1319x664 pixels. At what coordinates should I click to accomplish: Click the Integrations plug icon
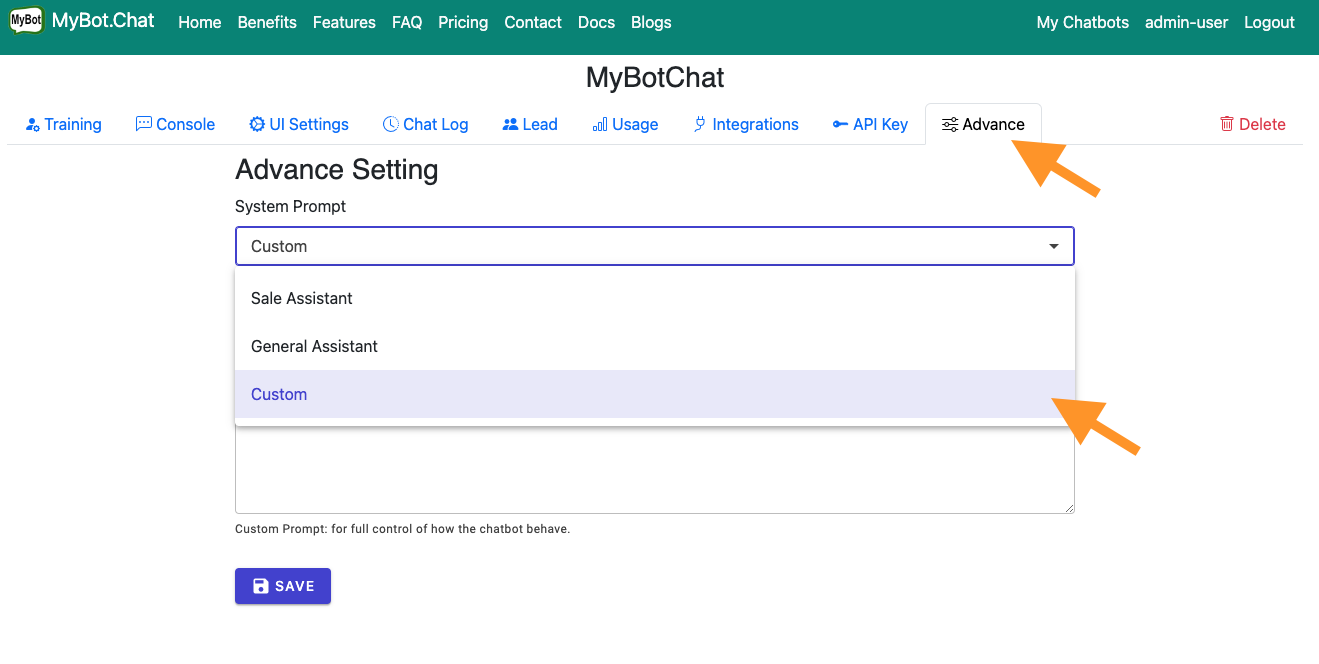[700, 124]
